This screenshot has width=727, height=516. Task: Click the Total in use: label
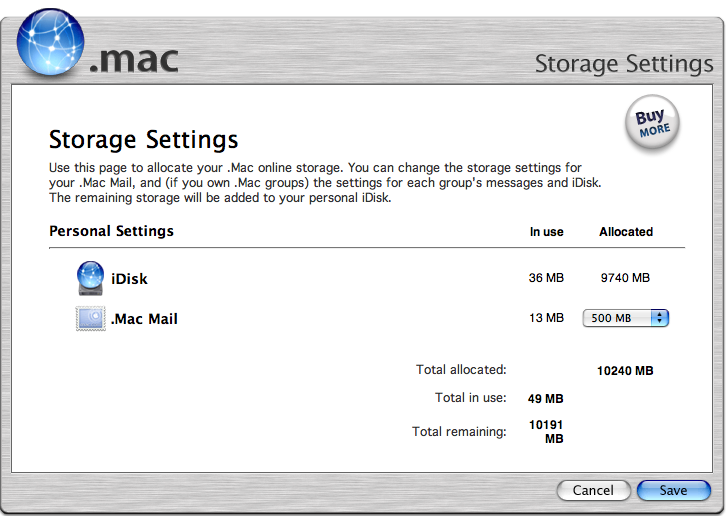[471, 398]
